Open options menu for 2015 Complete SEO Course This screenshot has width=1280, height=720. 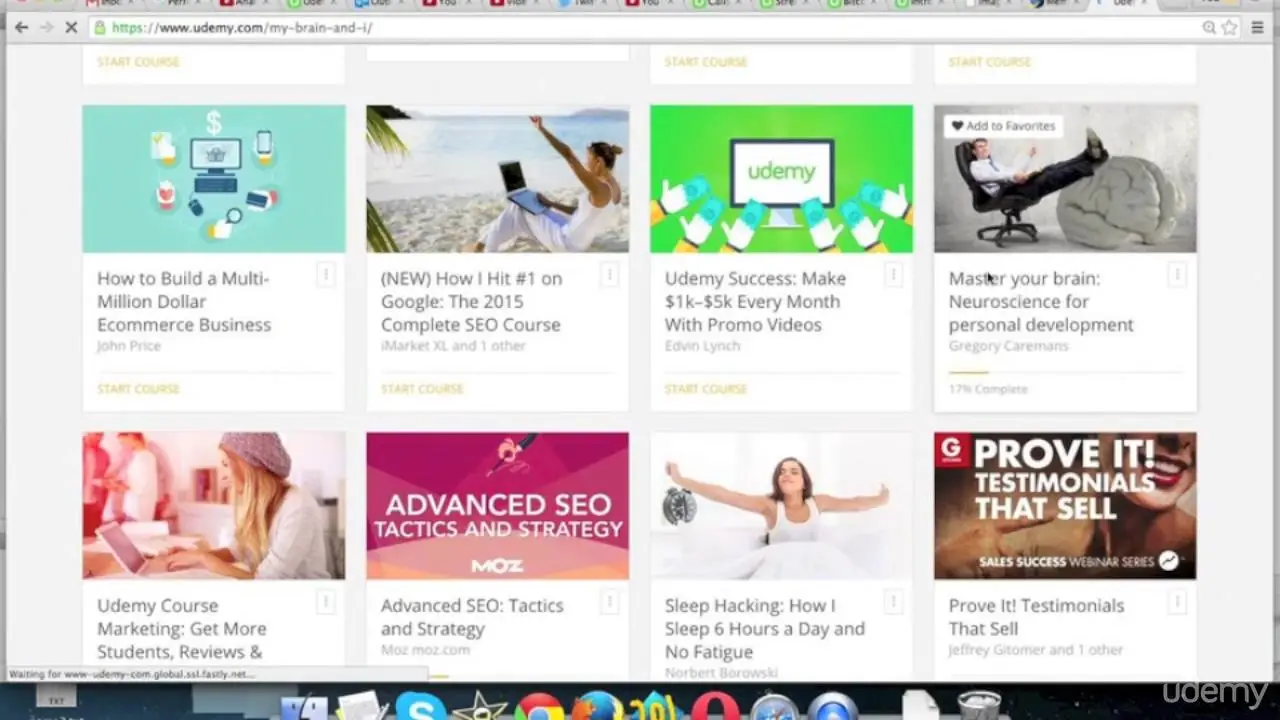pyautogui.click(x=609, y=274)
